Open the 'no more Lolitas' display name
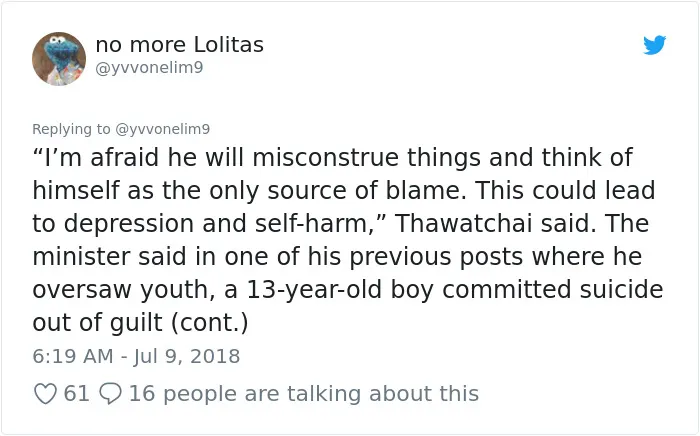700x436 pixels. [179, 45]
